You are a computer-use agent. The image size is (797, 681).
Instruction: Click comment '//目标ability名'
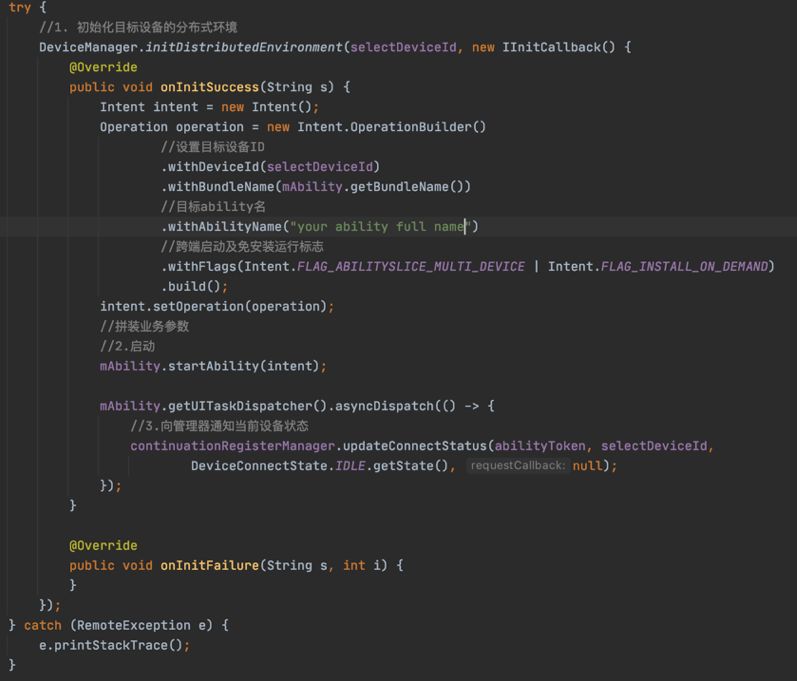click(213, 207)
